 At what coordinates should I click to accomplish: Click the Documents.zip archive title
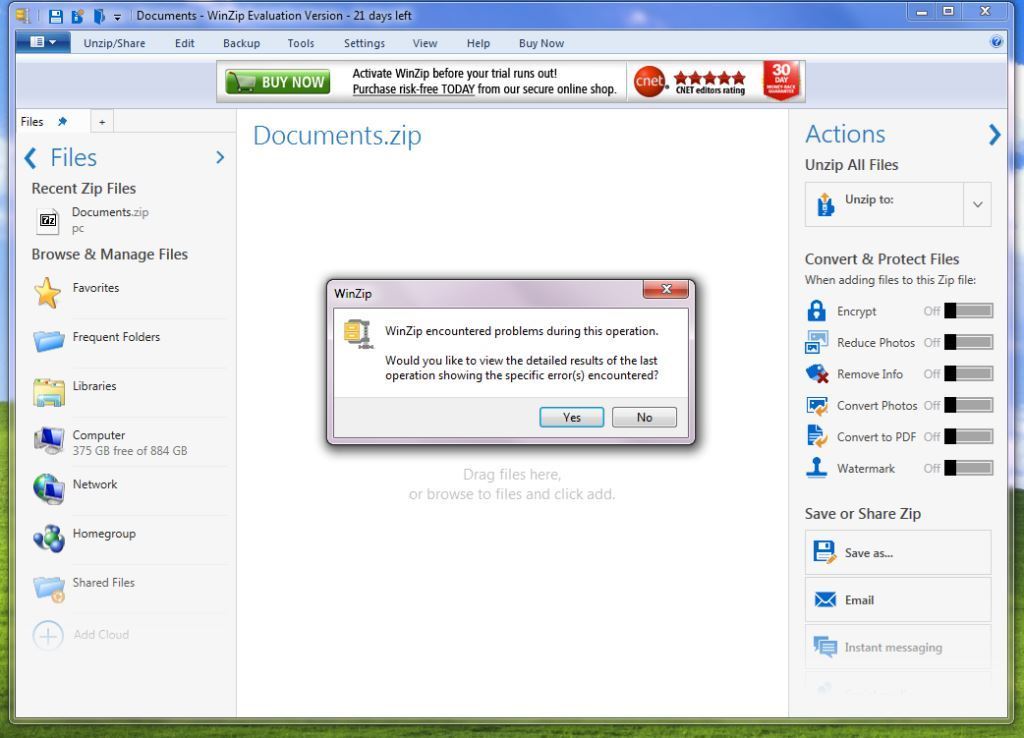337,136
